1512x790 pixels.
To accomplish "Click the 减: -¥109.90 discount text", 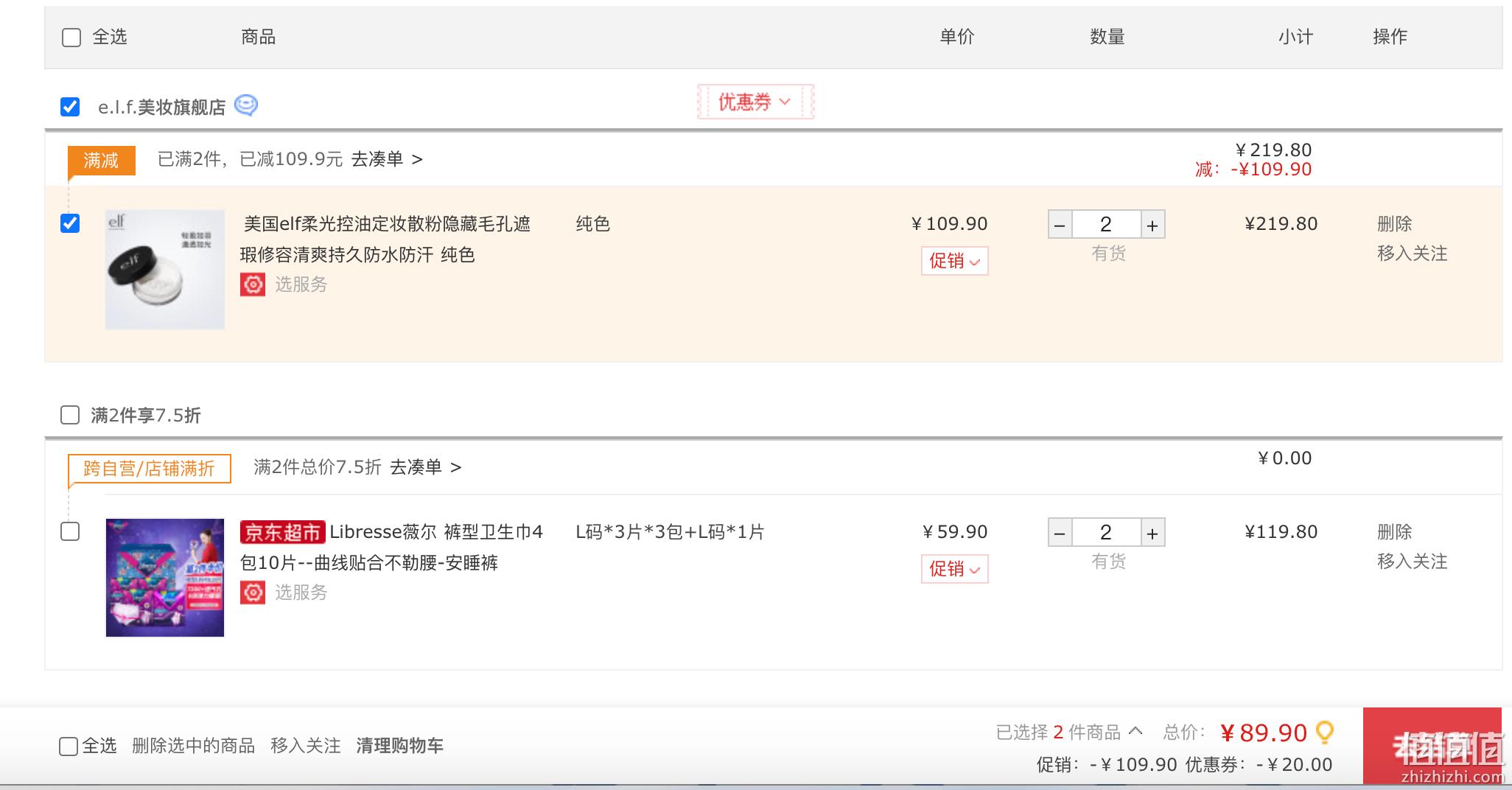I will (x=1253, y=169).
